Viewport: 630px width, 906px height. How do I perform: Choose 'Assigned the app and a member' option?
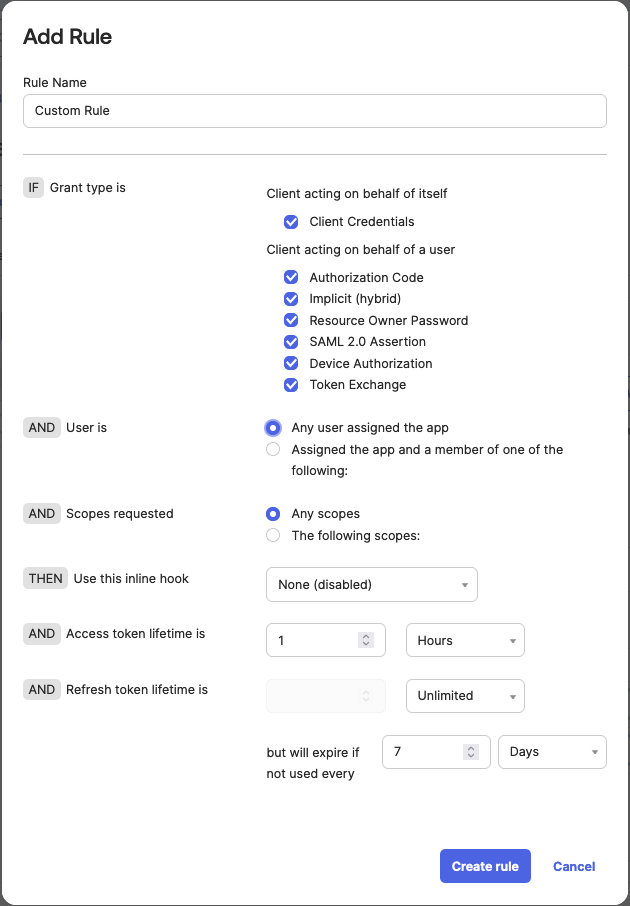click(273, 450)
